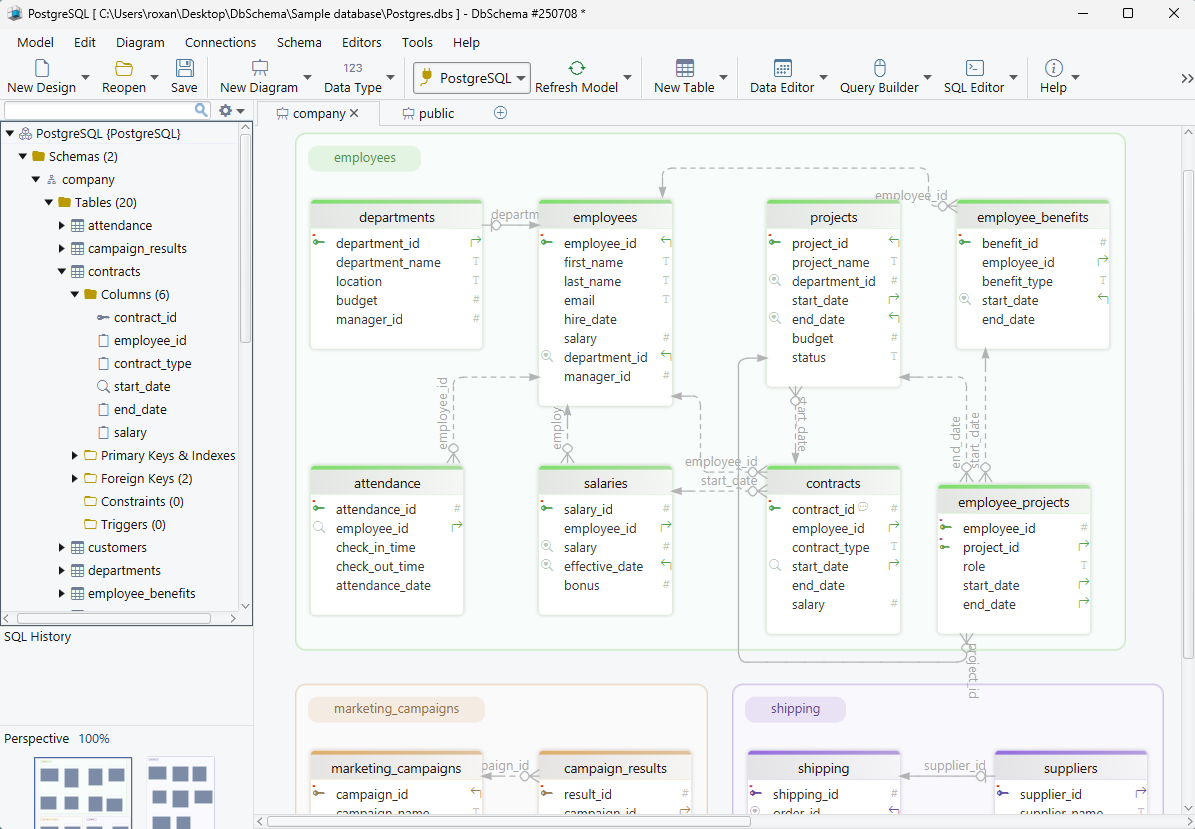Open New Design dropdown arrow
1195x829 pixels.
tap(85, 78)
